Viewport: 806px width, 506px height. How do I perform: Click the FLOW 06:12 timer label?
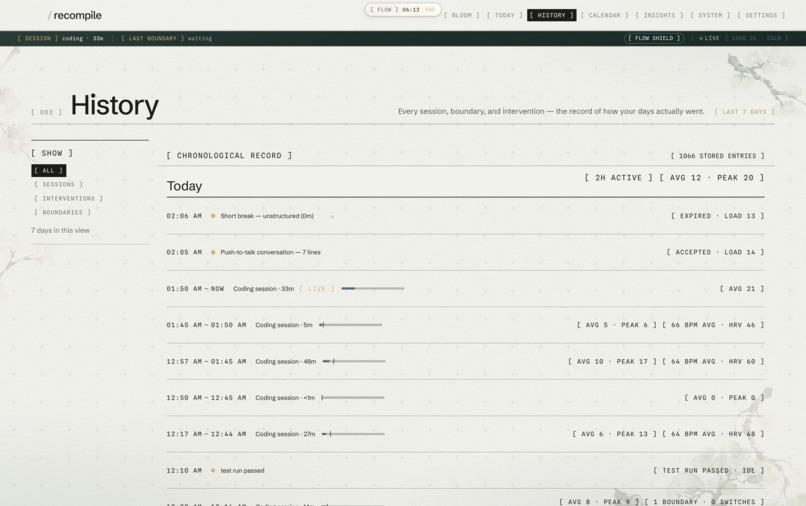[x=395, y=10]
